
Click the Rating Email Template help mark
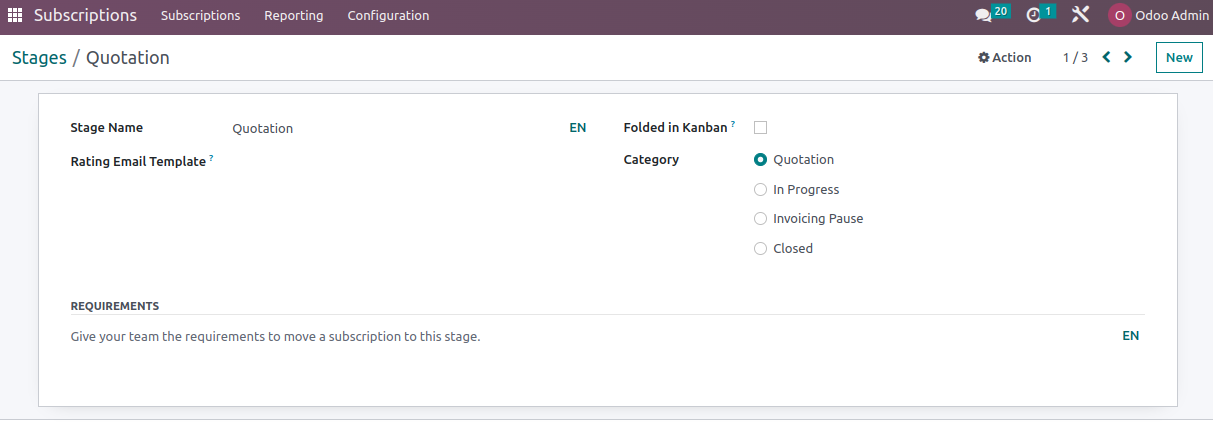pos(211,158)
